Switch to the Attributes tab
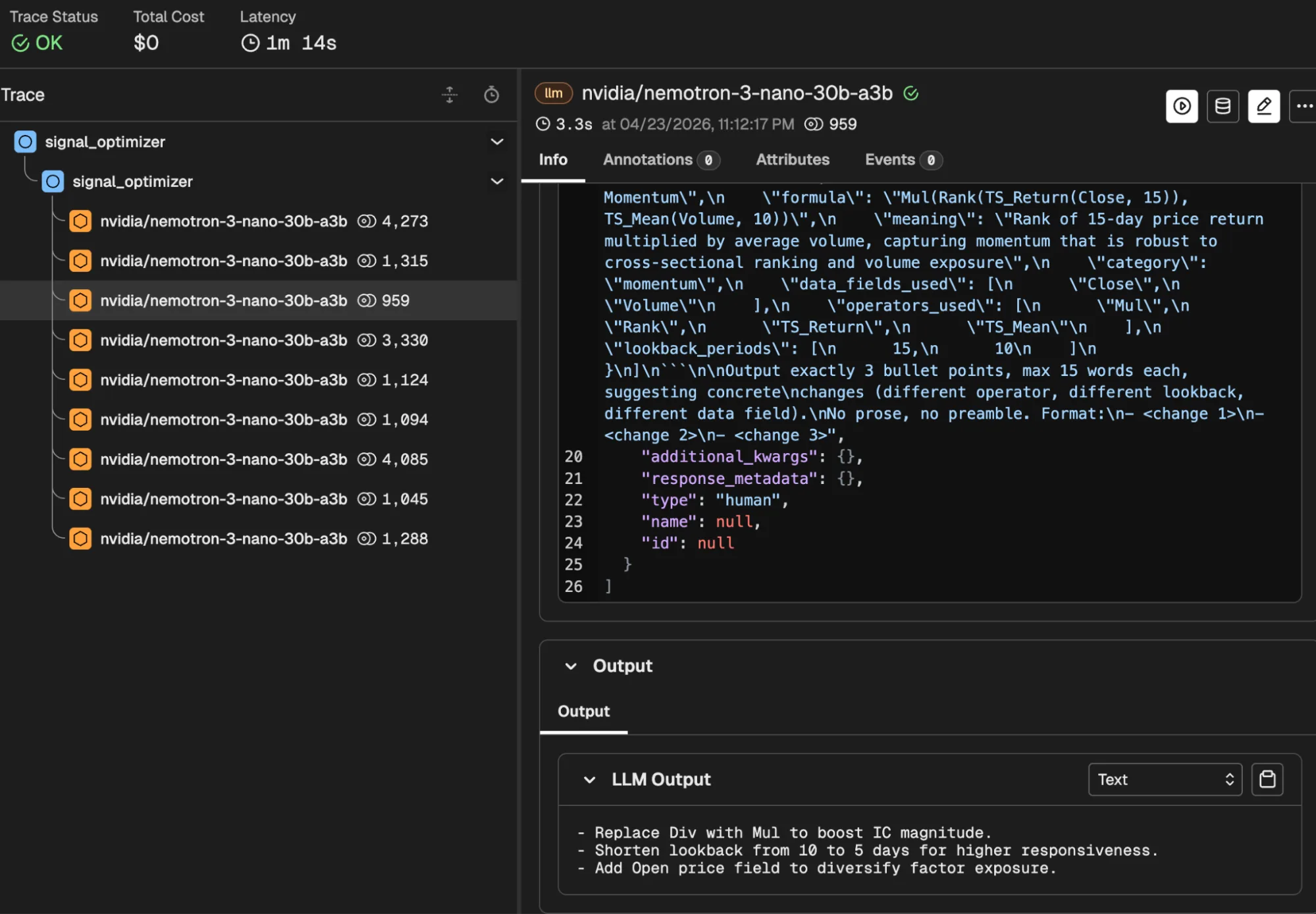The width and height of the screenshot is (1316, 914). click(x=793, y=160)
